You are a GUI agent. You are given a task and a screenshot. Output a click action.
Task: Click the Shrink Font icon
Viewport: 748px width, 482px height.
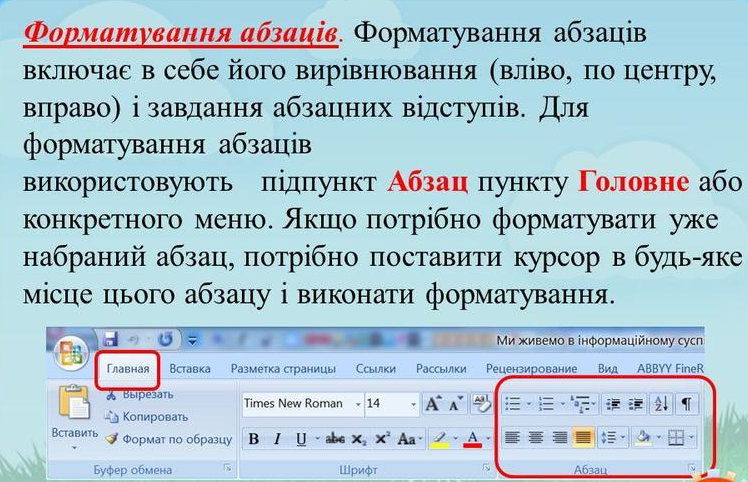pyautogui.click(x=456, y=404)
